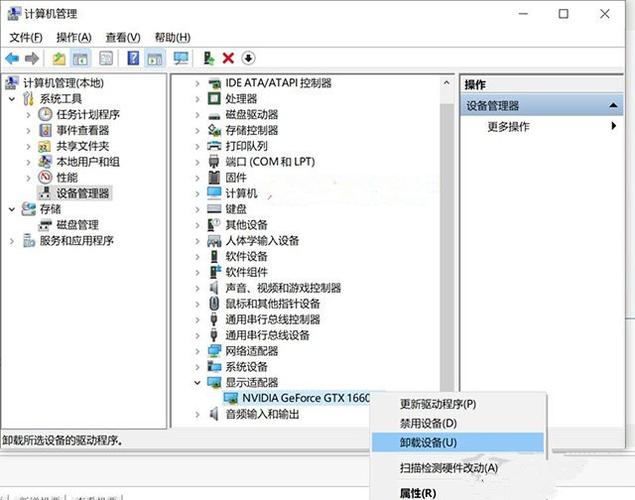
Task: Select 磁盘管理 in left tree
Action: (x=77, y=225)
